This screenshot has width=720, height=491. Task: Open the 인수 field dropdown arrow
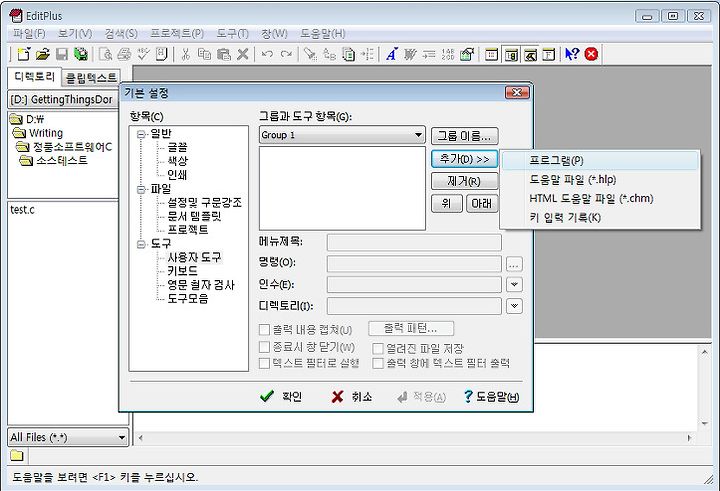(x=514, y=284)
